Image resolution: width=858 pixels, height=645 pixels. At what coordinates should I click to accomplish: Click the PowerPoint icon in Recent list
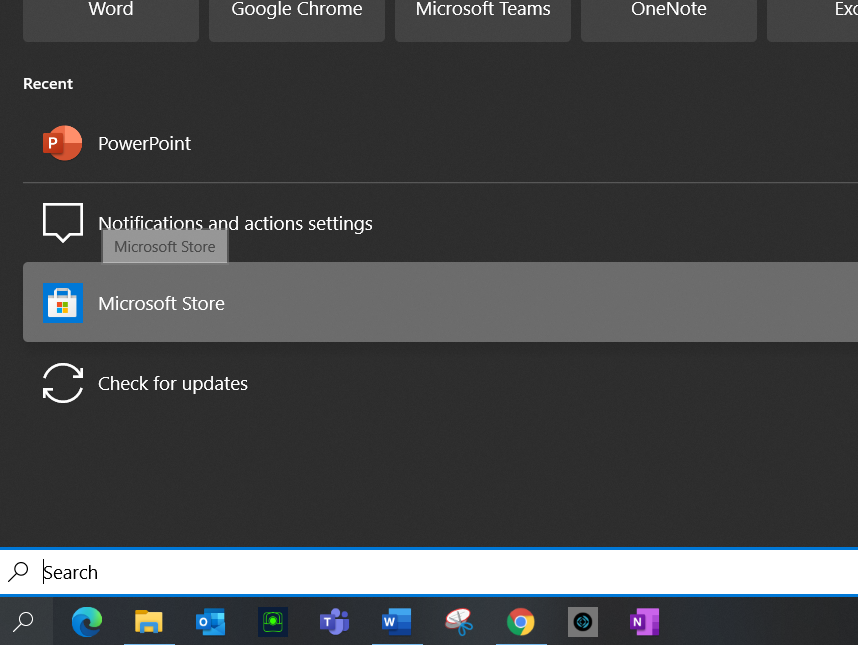point(62,143)
